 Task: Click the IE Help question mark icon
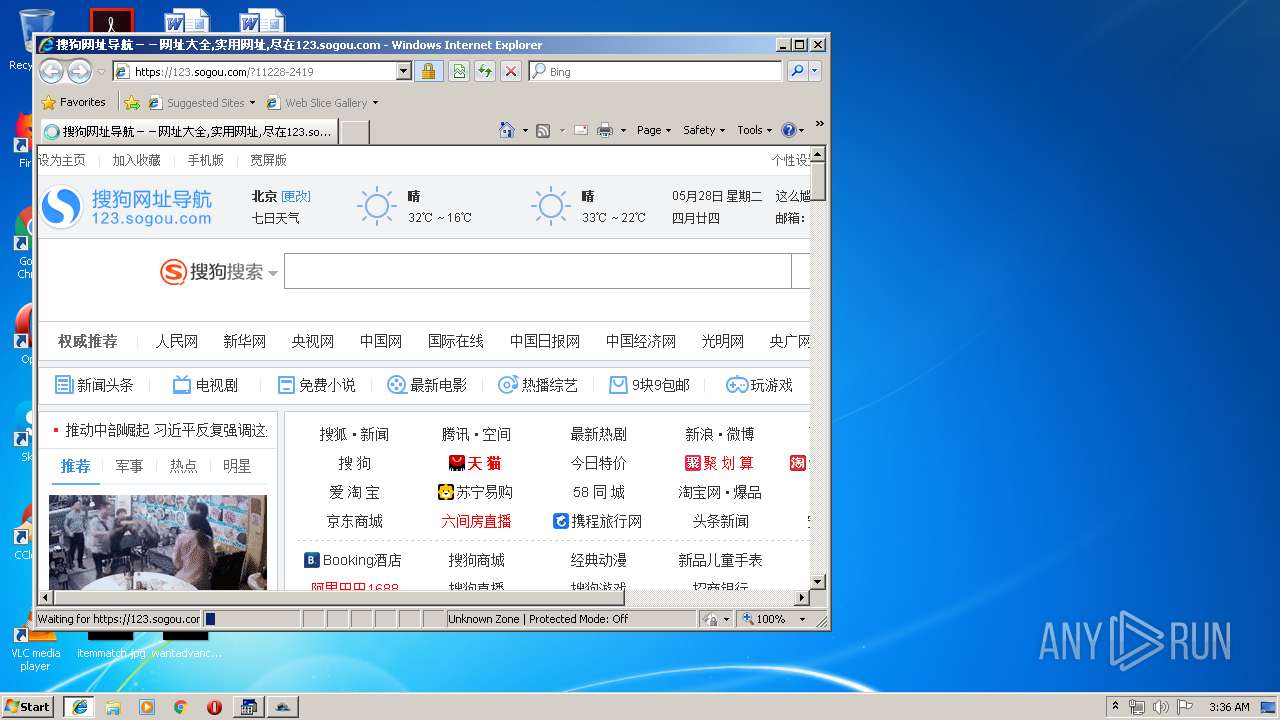pyautogui.click(x=788, y=130)
